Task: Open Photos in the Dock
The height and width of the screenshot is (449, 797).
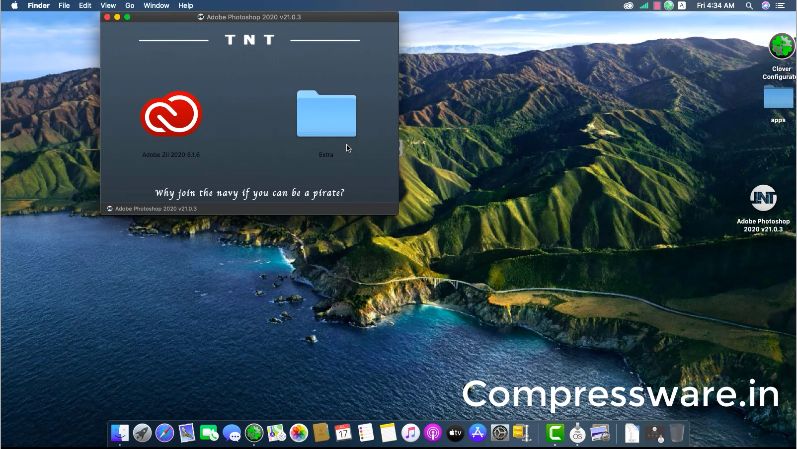Action: click(299, 433)
